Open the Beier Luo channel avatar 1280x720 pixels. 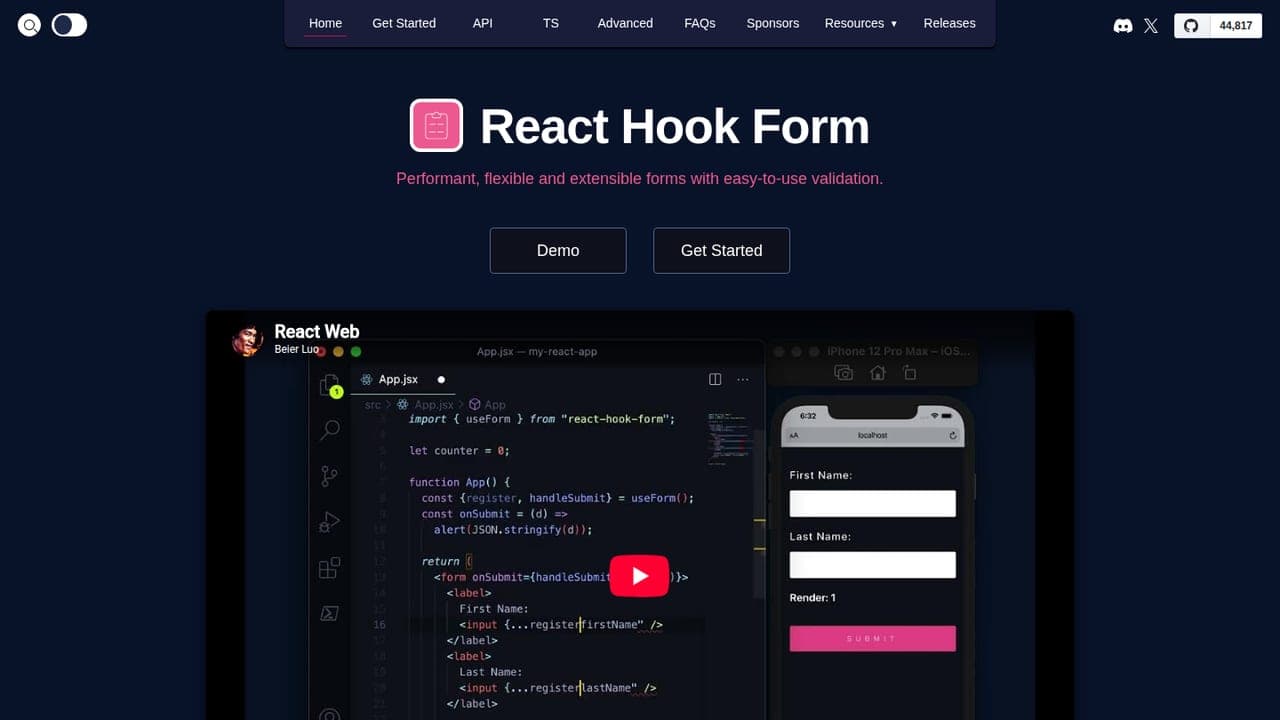(247, 340)
